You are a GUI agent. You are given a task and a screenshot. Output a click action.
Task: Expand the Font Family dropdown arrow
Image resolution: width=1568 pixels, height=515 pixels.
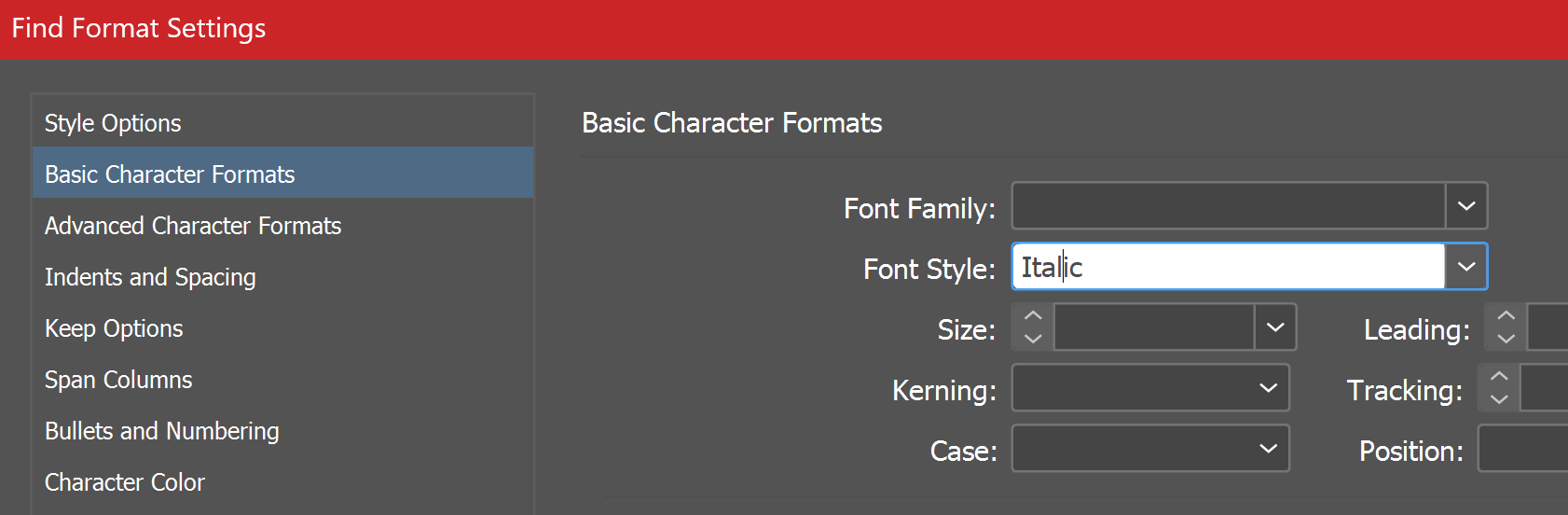1465,206
